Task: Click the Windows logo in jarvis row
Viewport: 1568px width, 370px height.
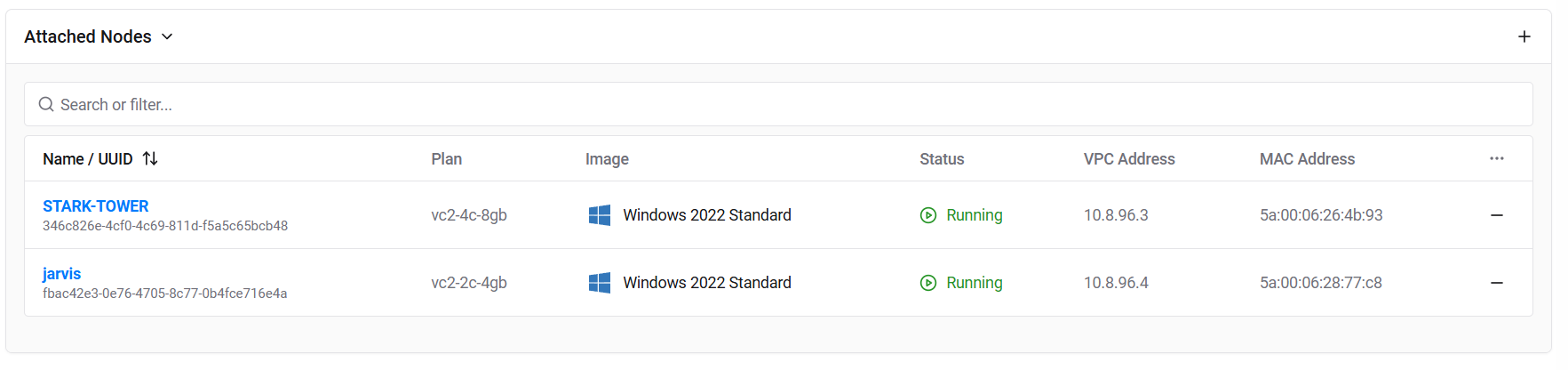Action: (x=600, y=283)
